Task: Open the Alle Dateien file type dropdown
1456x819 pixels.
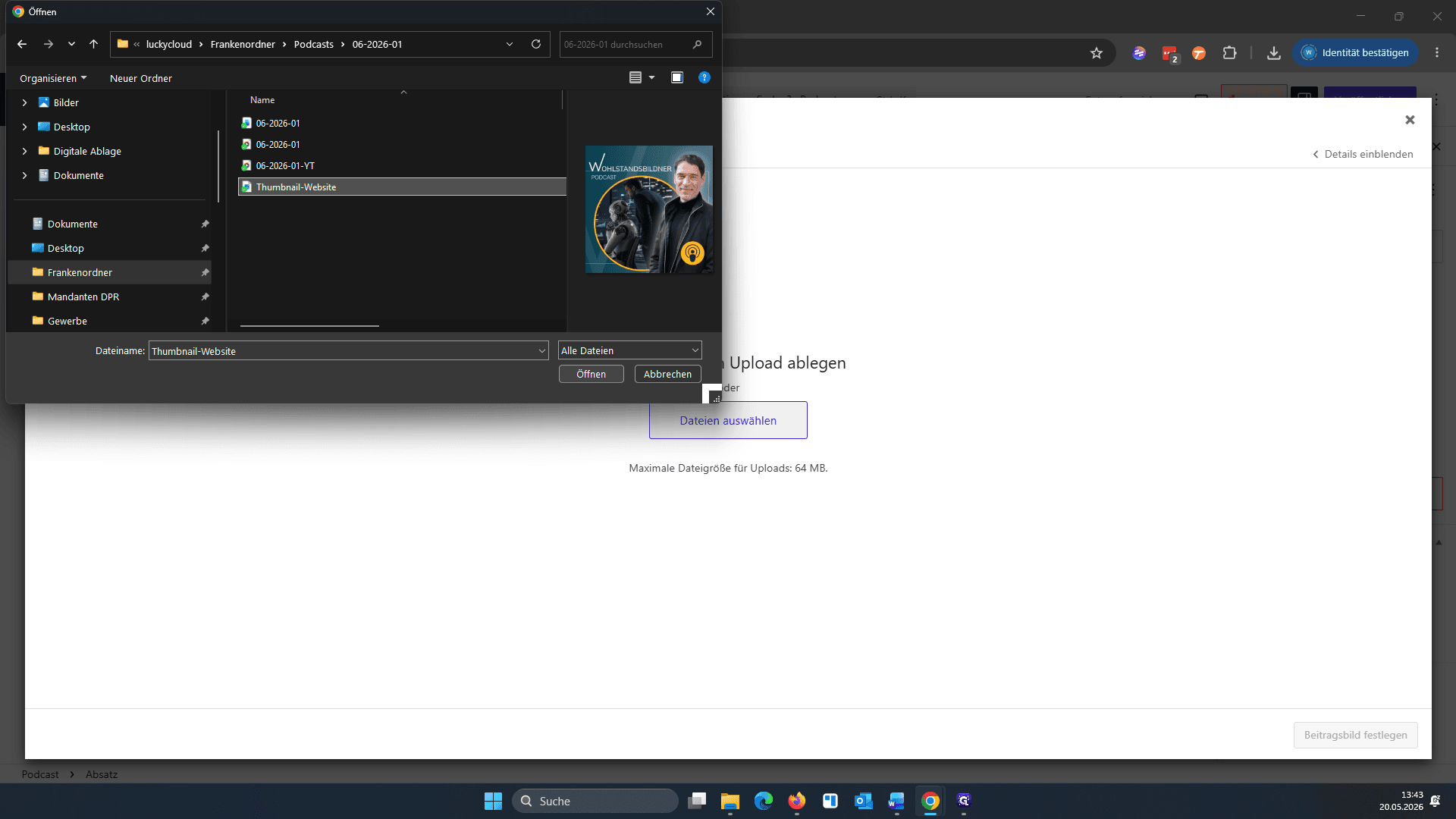Action: point(629,350)
